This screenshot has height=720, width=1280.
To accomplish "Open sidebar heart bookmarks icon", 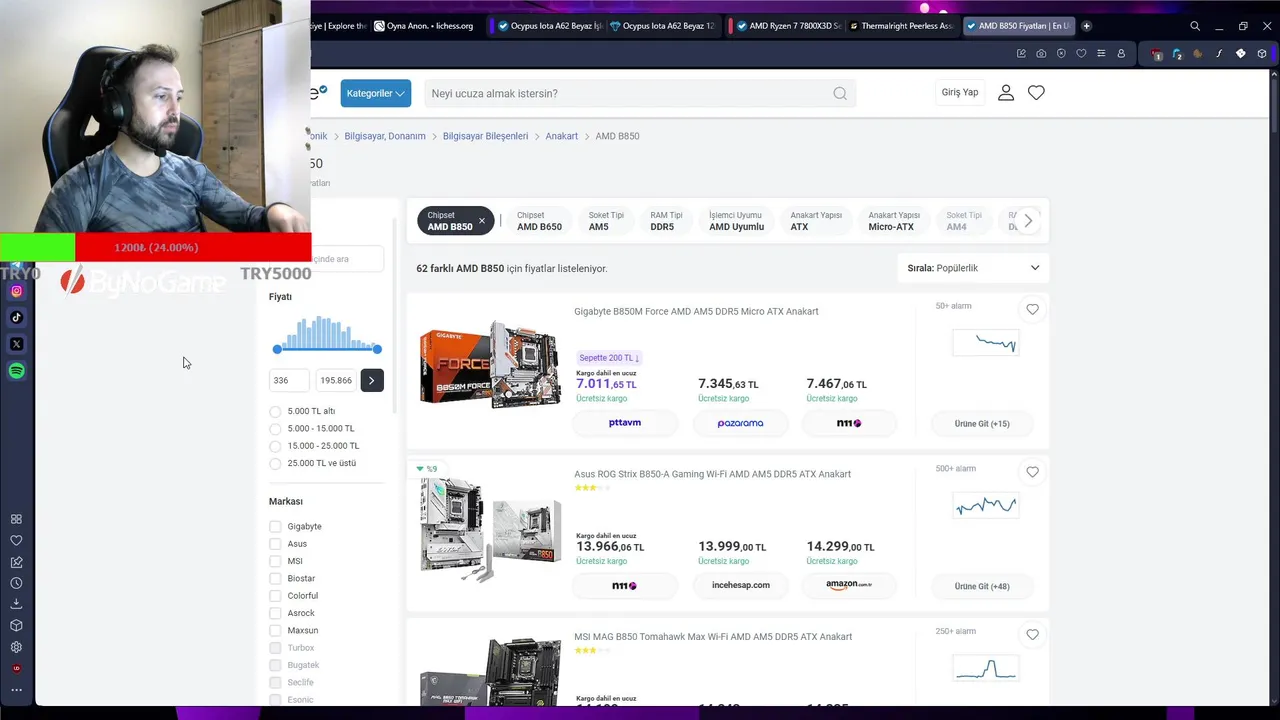I will point(16,540).
